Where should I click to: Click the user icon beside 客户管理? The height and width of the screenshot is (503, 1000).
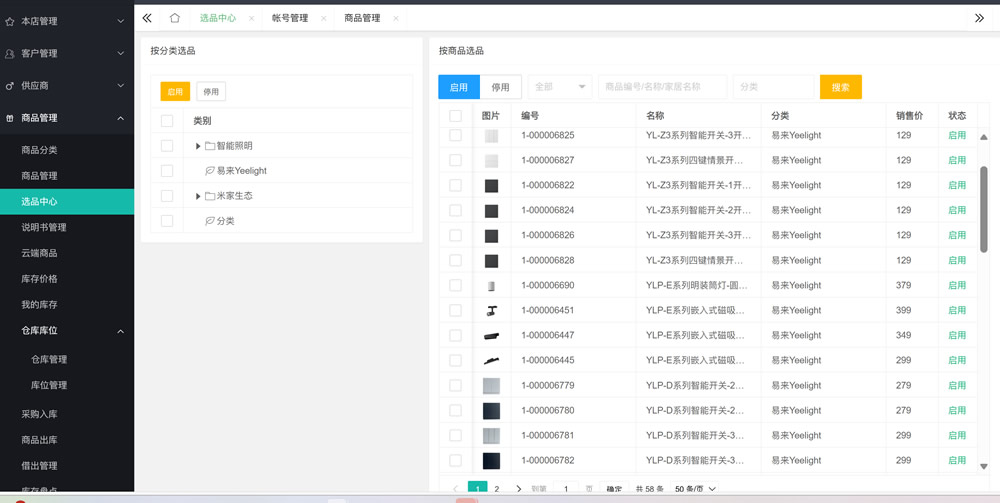click(x=10, y=54)
